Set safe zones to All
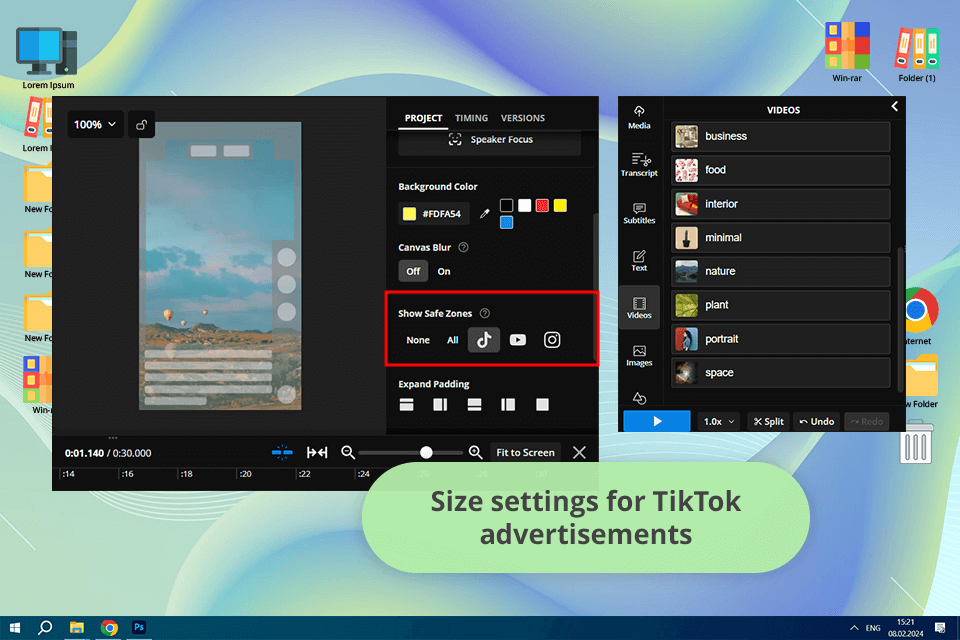The width and height of the screenshot is (960, 640). click(452, 341)
